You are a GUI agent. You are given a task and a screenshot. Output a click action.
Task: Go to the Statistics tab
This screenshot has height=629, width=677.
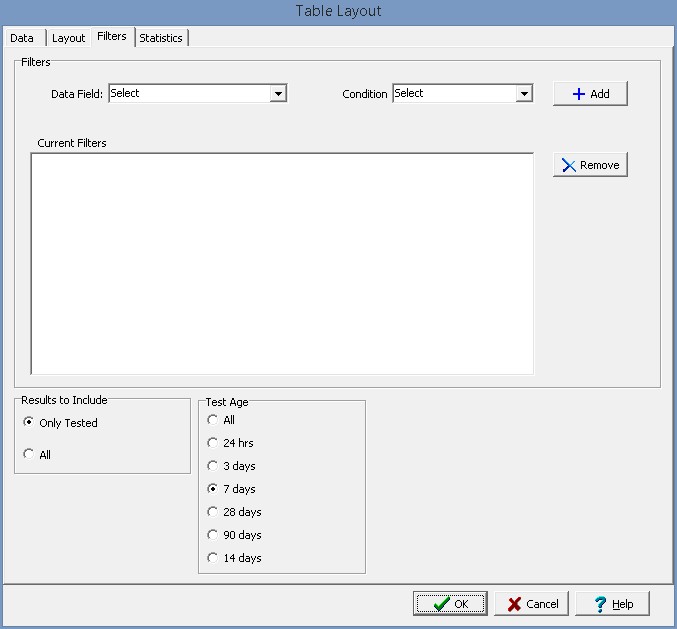tap(161, 38)
